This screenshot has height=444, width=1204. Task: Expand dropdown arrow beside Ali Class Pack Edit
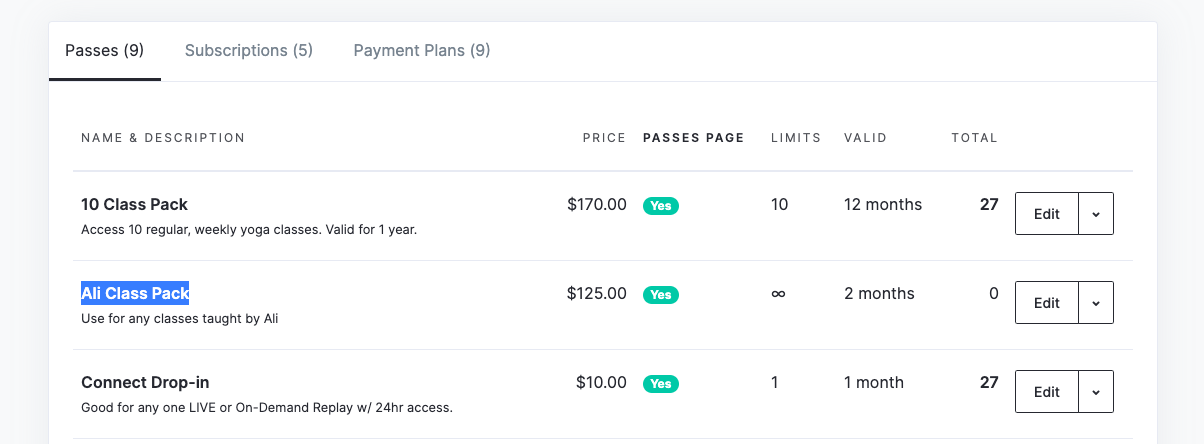click(1096, 303)
